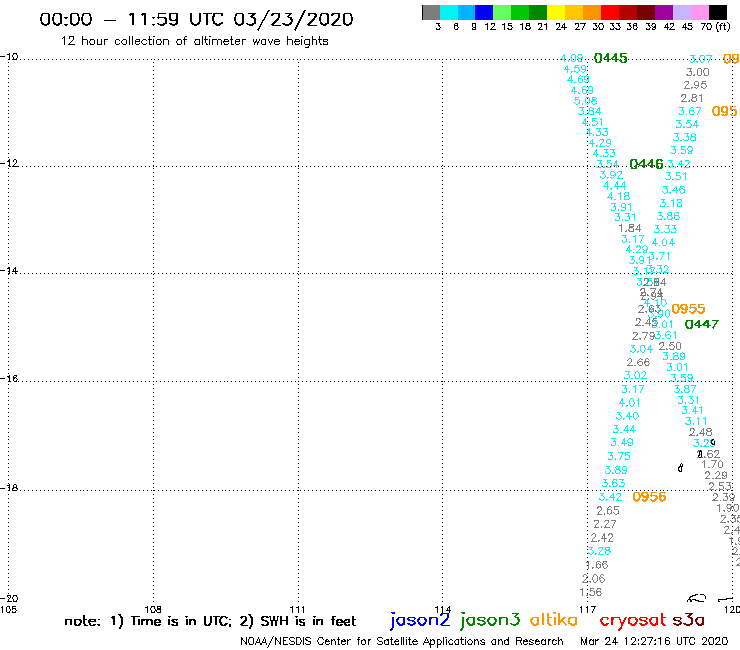Click the gray wave height value '3.00'
Screen dimensions: 740x650
[x=698, y=72]
